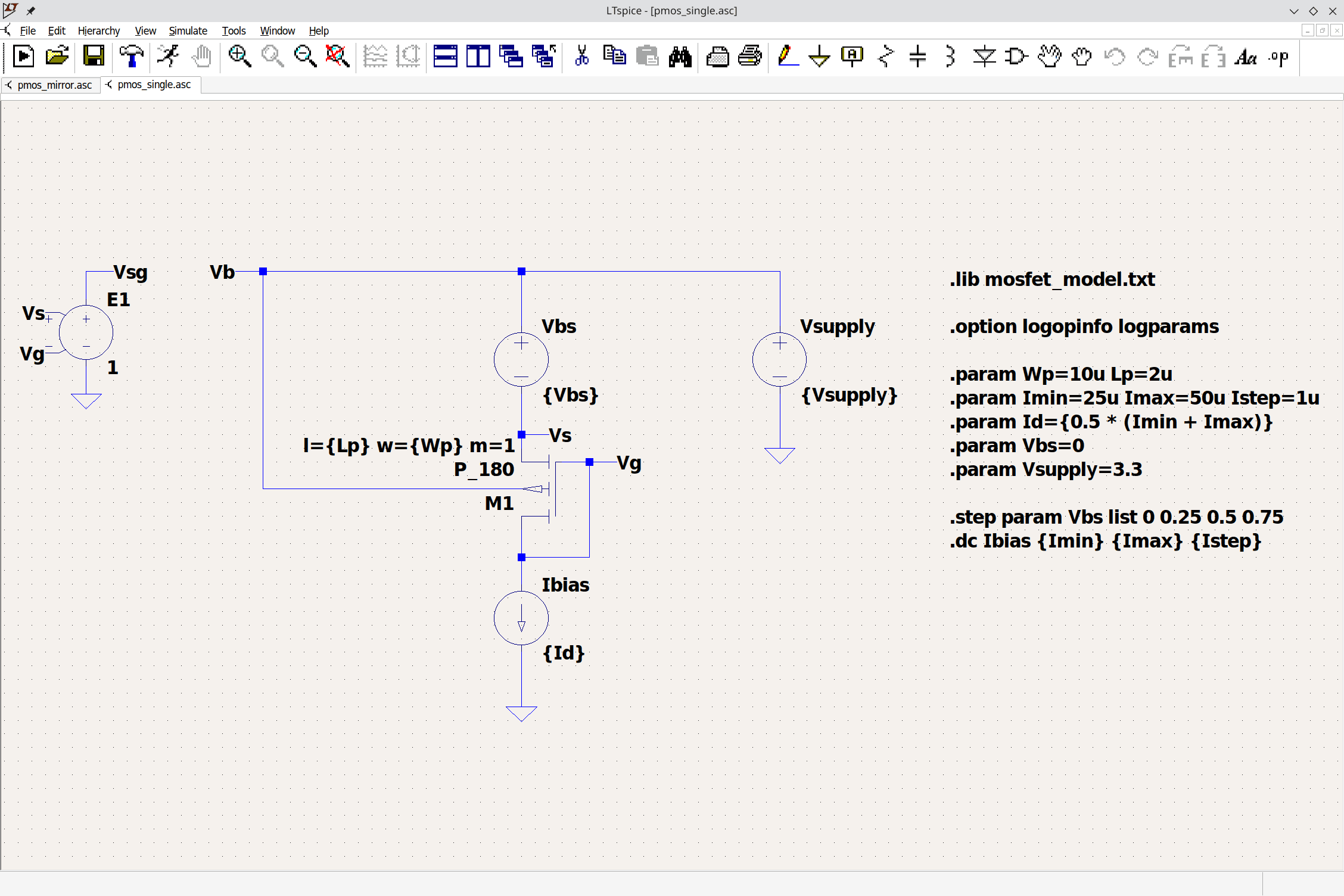1344x896 pixels.
Task: Click the Print icon
Action: point(749,57)
